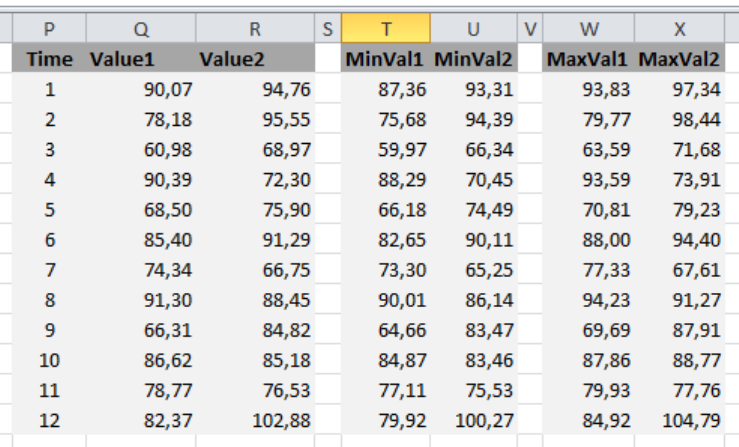Select cell containing 102,88
The image size is (739, 447).
255,420
